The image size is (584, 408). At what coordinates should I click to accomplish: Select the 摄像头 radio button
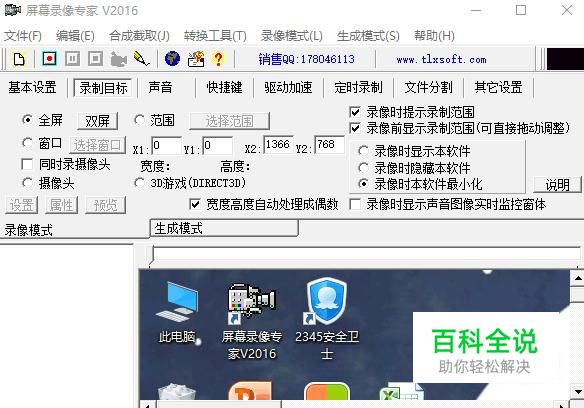click(27, 183)
